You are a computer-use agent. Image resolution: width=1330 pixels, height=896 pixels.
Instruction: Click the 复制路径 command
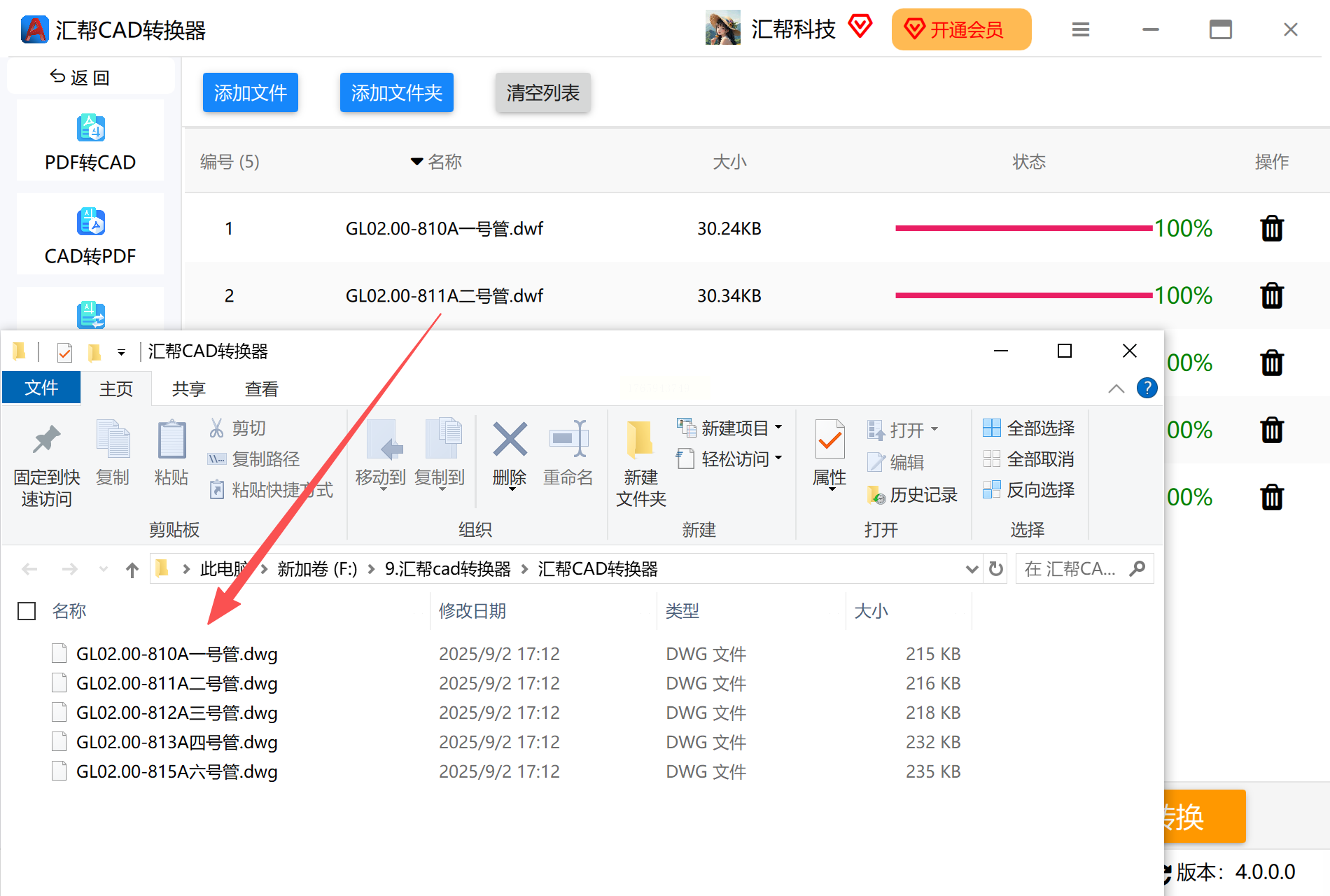(254, 458)
